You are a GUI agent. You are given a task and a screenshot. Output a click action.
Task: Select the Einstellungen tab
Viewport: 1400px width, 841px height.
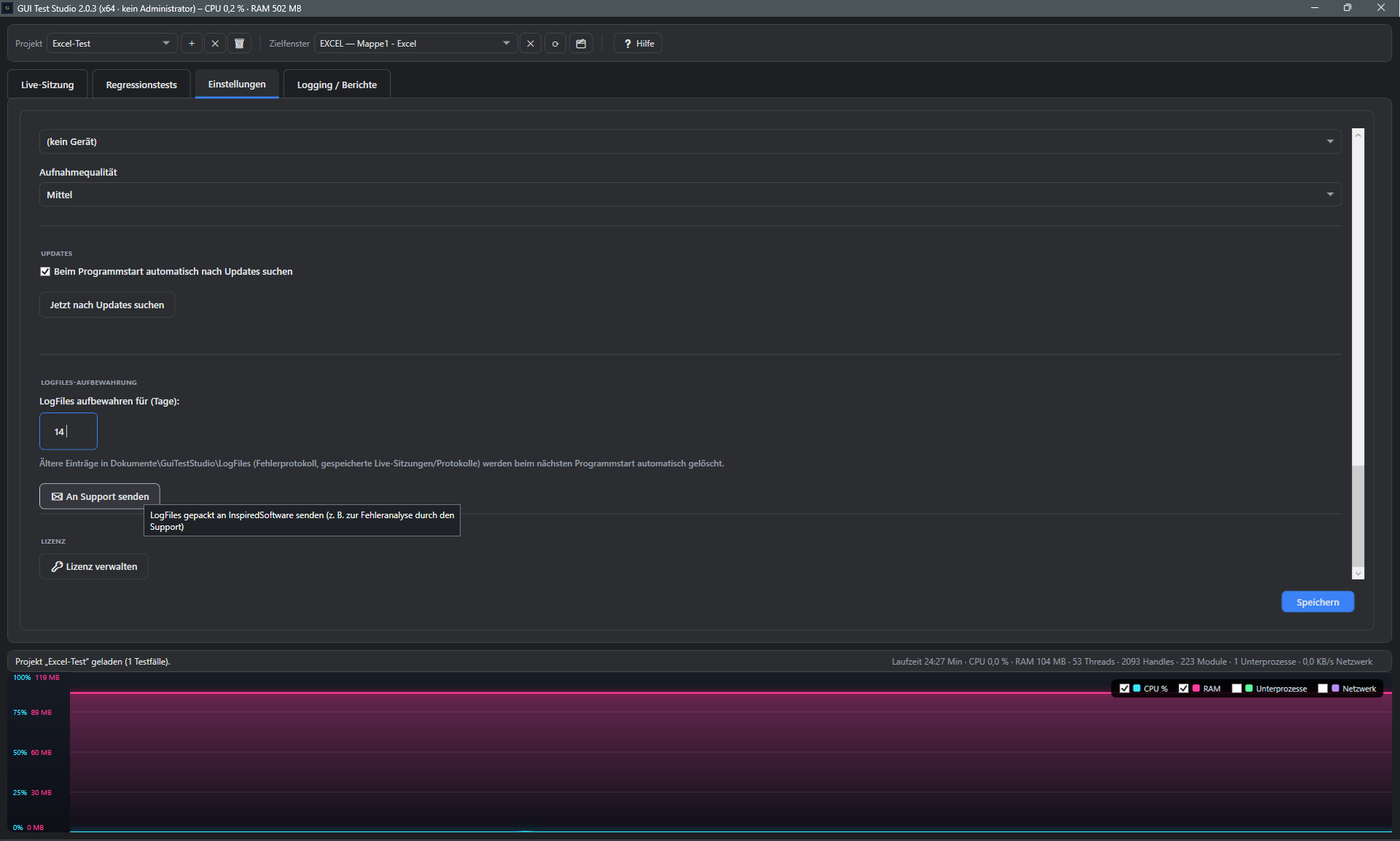point(237,84)
